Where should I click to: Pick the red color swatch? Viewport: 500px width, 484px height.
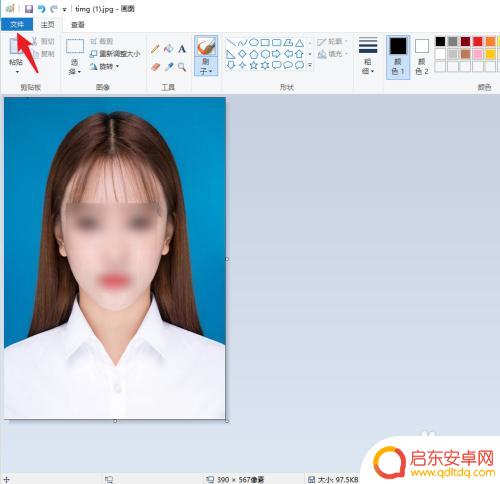[x=478, y=41]
